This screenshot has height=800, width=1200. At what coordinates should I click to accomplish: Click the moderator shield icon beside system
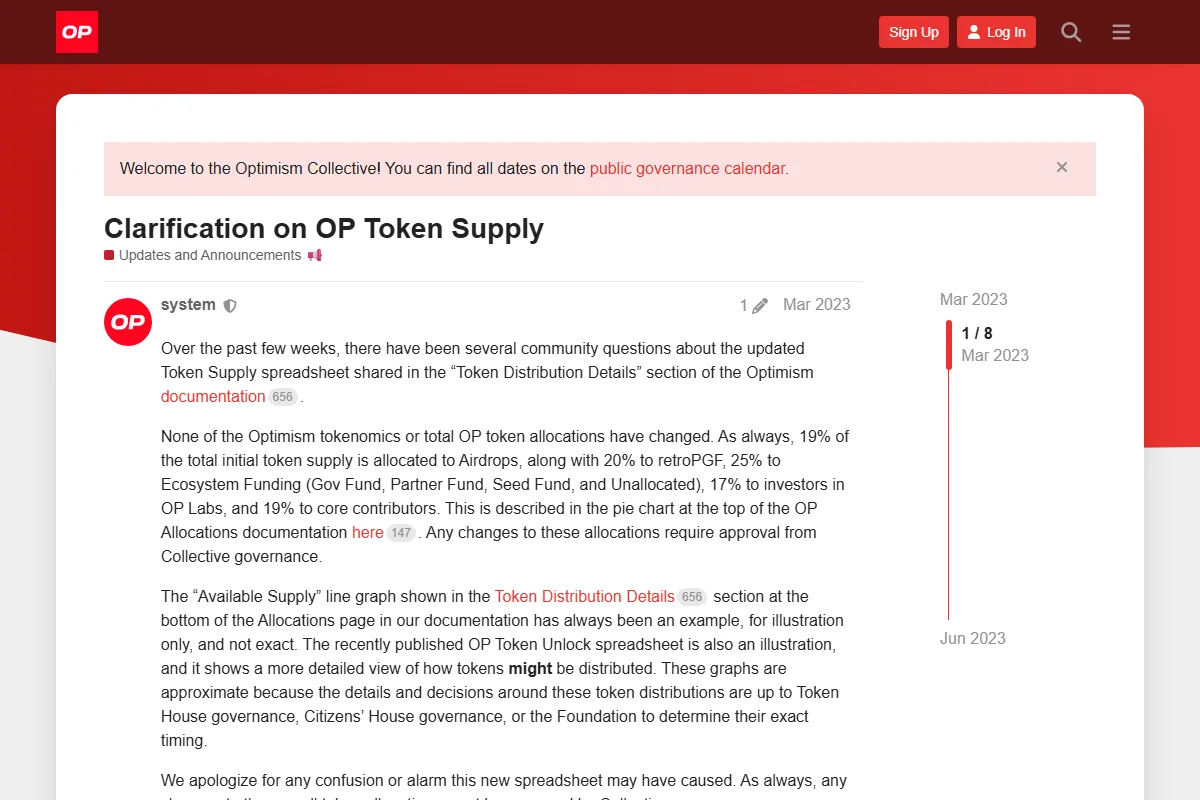(x=230, y=306)
